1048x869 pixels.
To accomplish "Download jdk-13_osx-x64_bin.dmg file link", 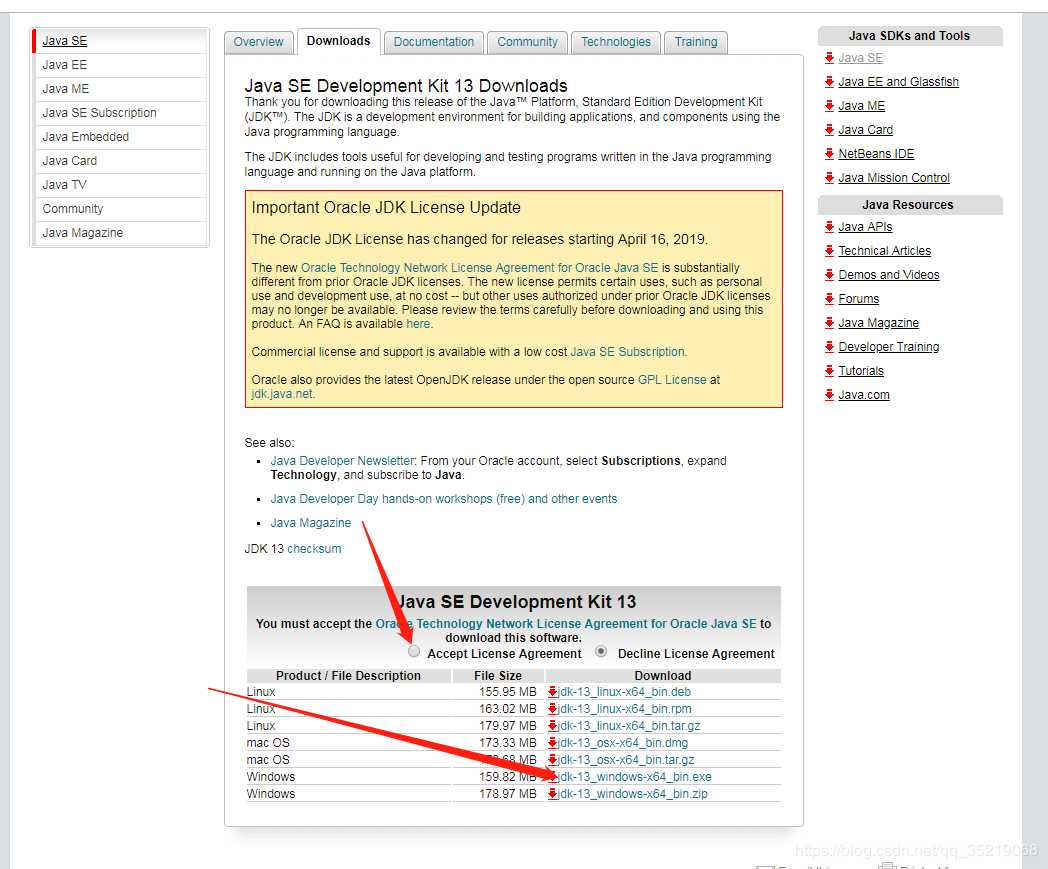I will [x=623, y=743].
